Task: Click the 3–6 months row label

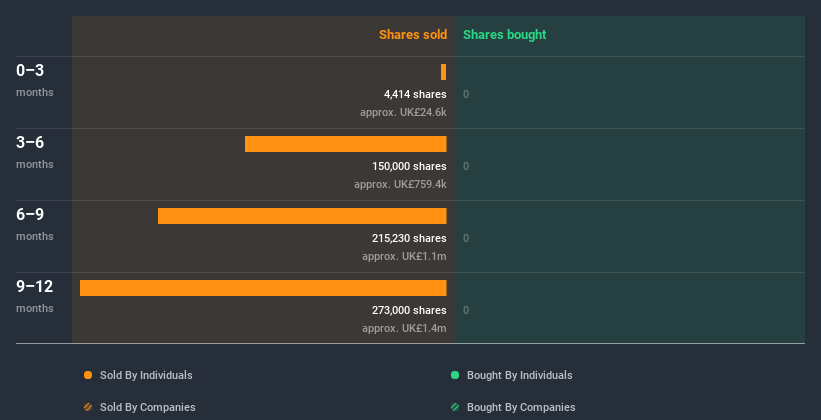Action: click(x=35, y=152)
